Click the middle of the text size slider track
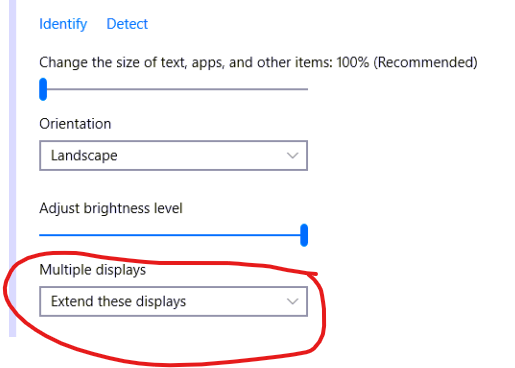Viewport: 515px width, 368px height. click(174, 89)
